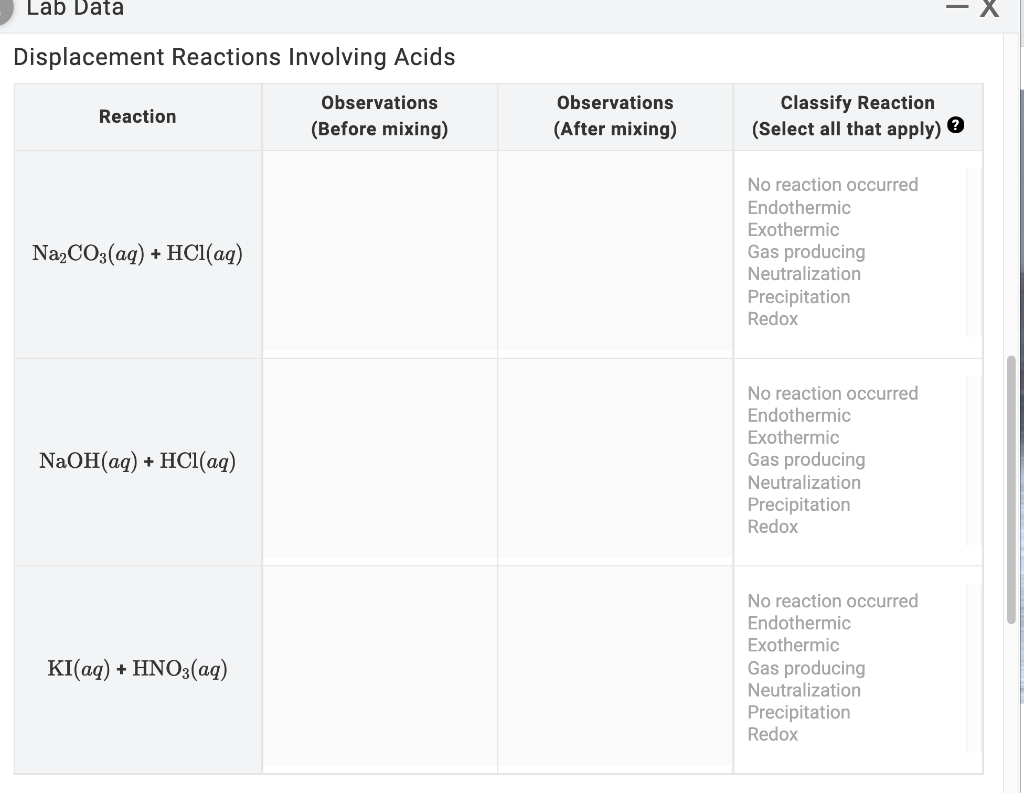Select 'Gas producing' for the KI + HNO3 reaction
This screenshot has height=793, width=1024.
tap(806, 668)
